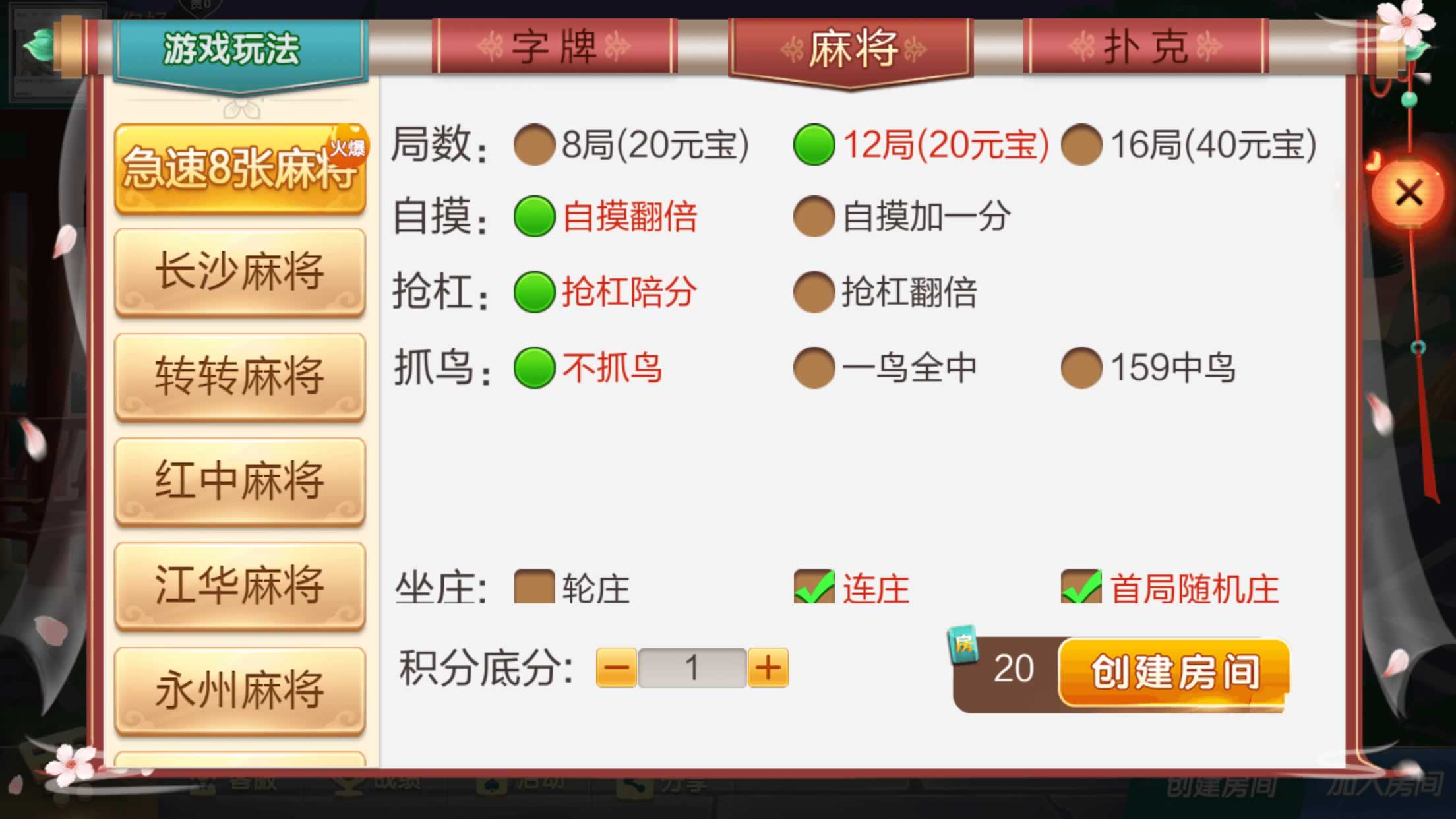1456x819 pixels.
Task: Open 长沙麻将 game mode
Action: point(240,272)
